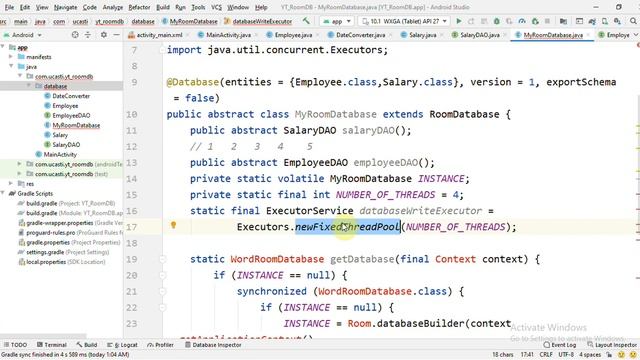Click the yellow light bulb intention icon
Viewport: 640px width, 360px height.
click(x=173, y=224)
